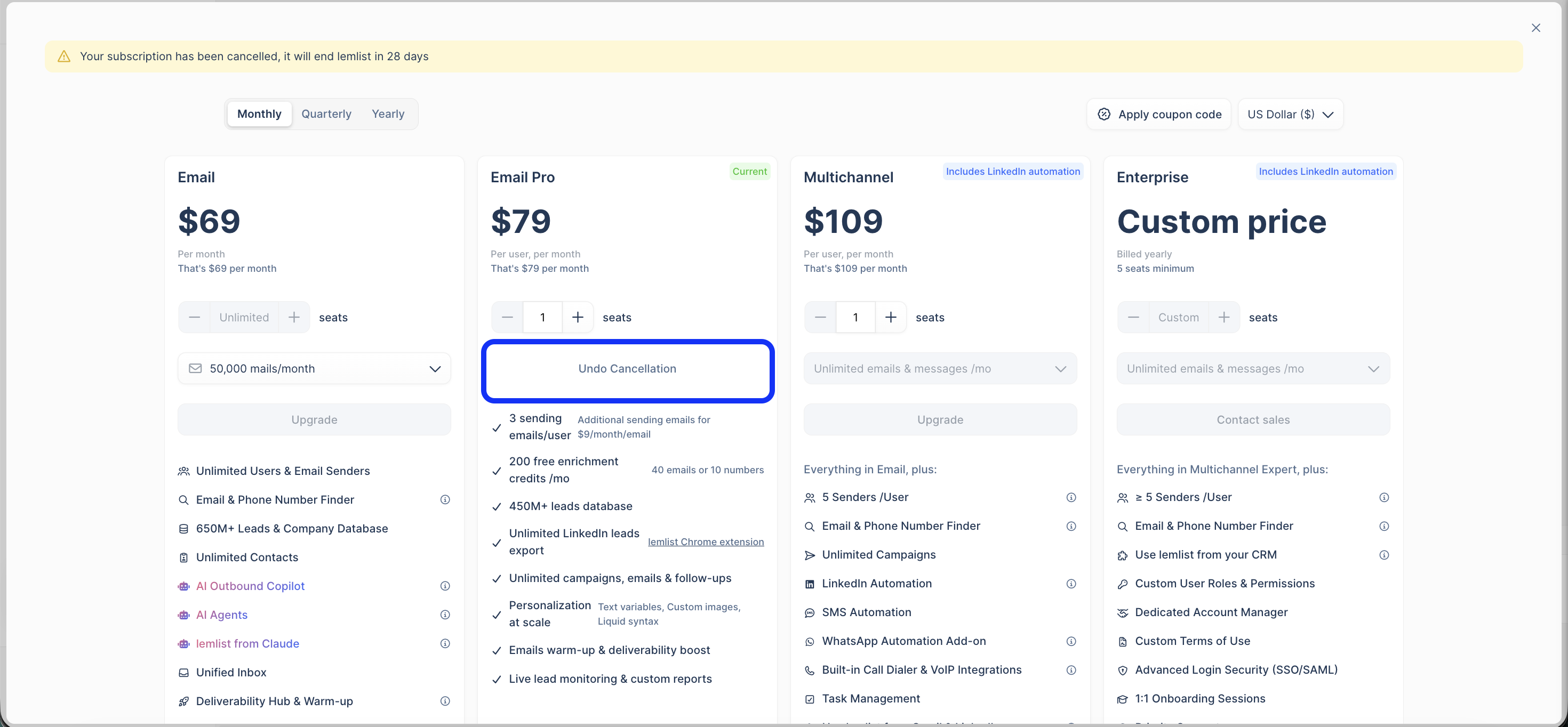Switch billing to the Monthly tab
Image resolution: width=1568 pixels, height=727 pixels.
259,114
